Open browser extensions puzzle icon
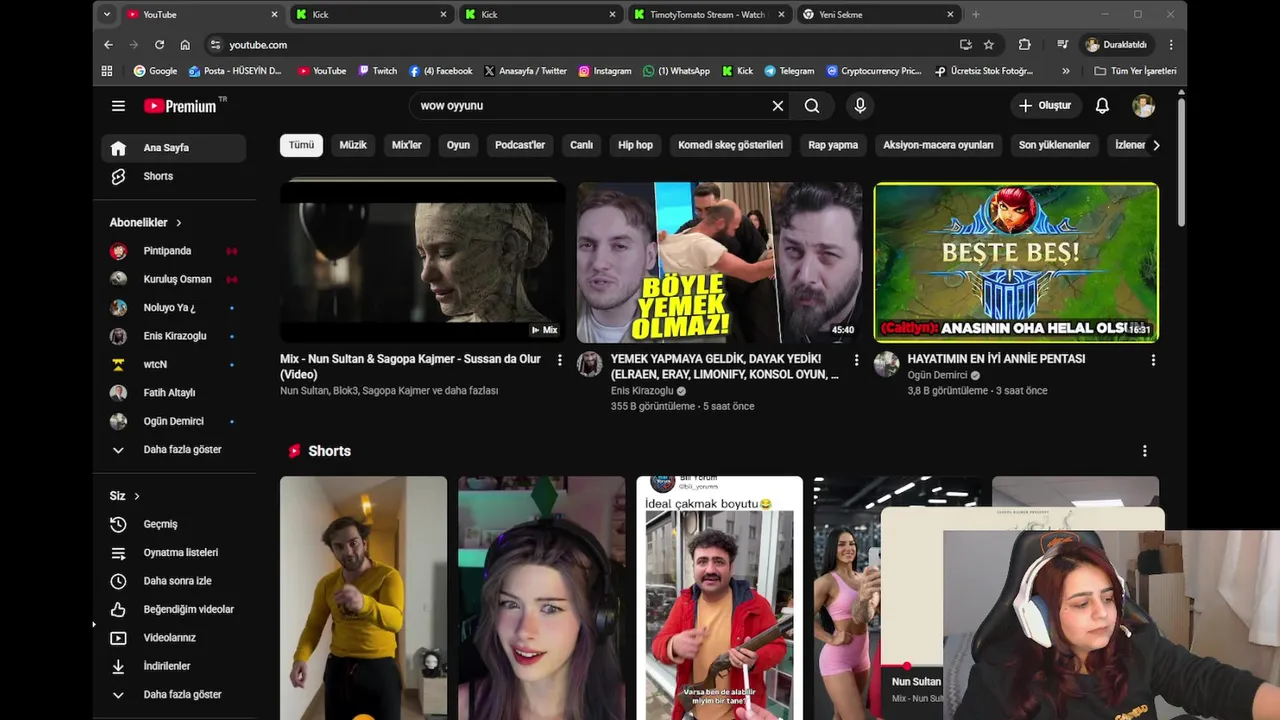The image size is (1280, 720). coord(1025,45)
